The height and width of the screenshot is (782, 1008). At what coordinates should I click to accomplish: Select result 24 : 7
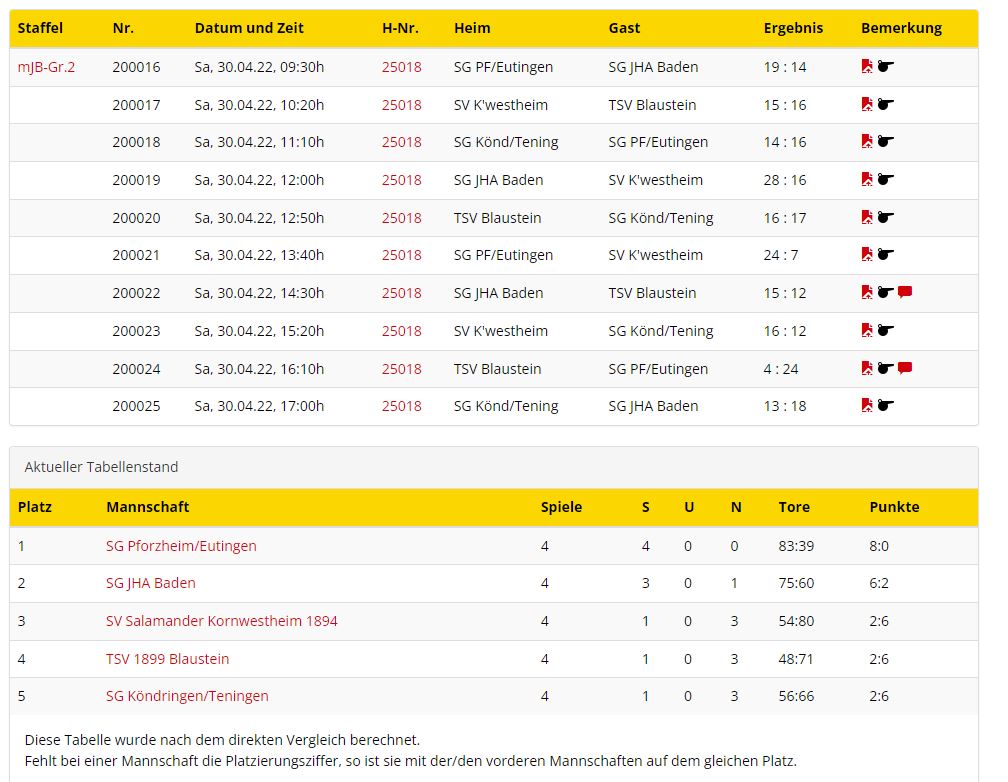(x=781, y=255)
